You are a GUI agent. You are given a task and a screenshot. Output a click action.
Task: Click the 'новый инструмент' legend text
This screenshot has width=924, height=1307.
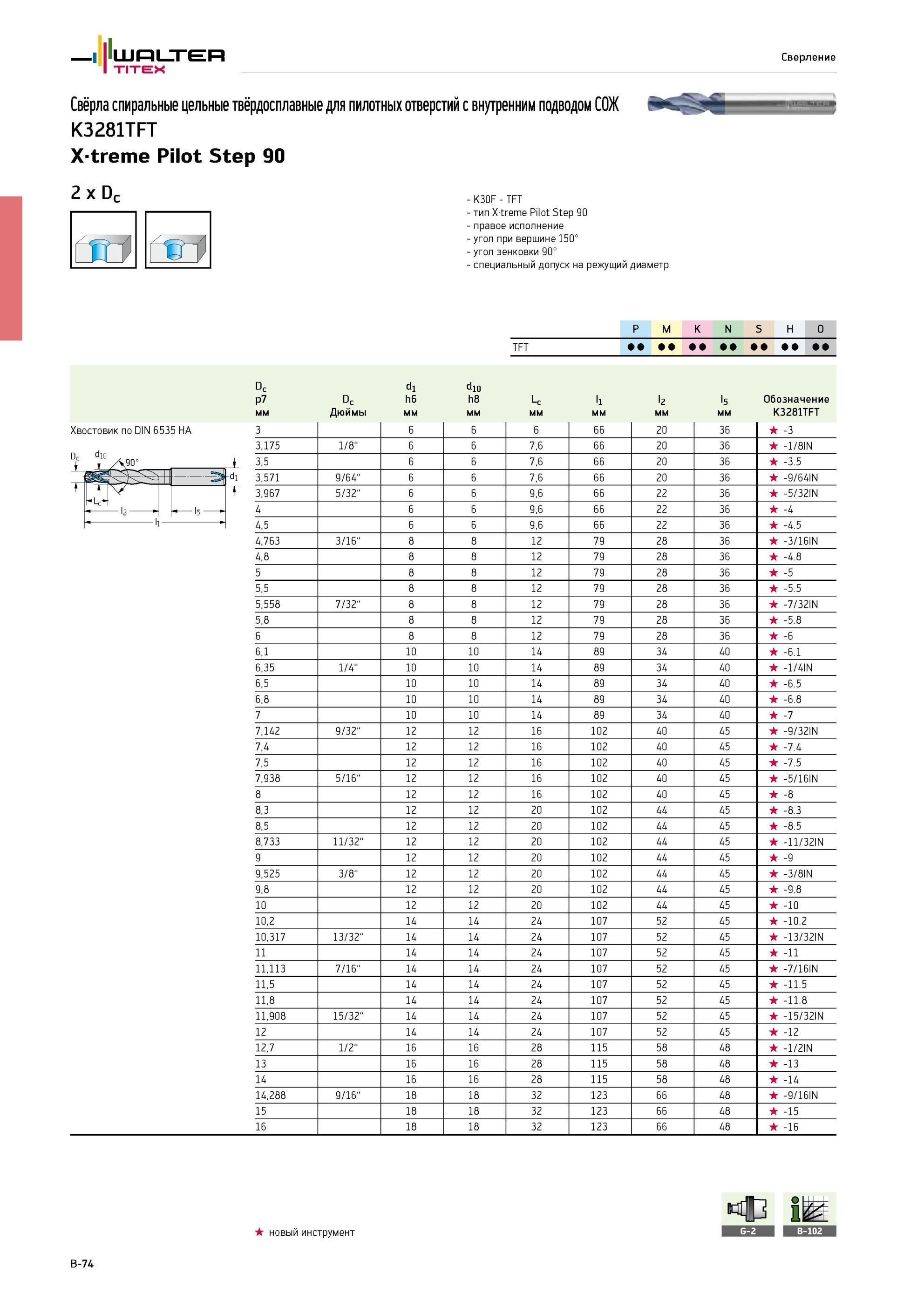pyautogui.click(x=312, y=1233)
